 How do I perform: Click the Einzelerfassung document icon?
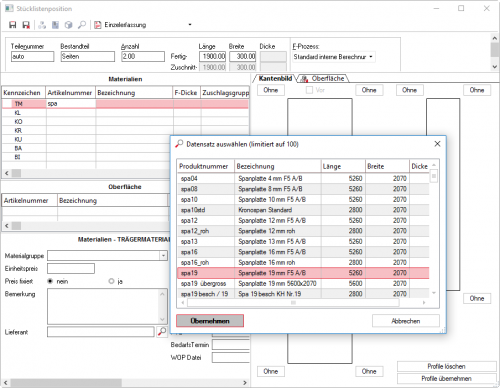coord(98,25)
